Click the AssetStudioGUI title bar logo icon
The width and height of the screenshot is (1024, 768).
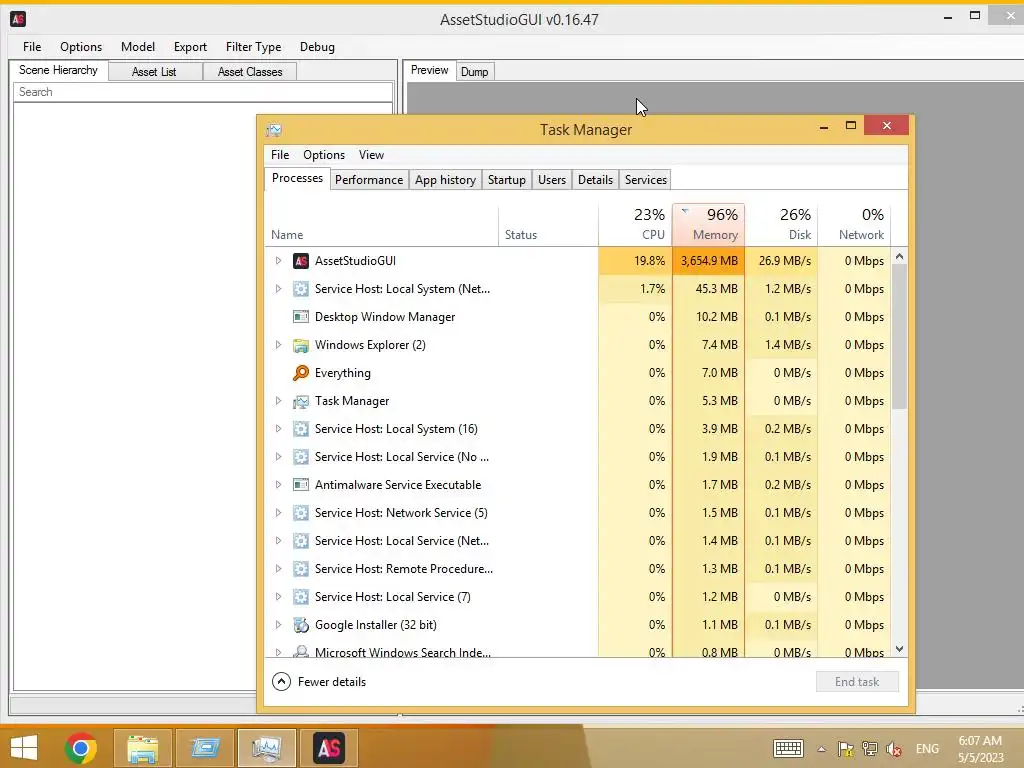(x=18, y=20)
